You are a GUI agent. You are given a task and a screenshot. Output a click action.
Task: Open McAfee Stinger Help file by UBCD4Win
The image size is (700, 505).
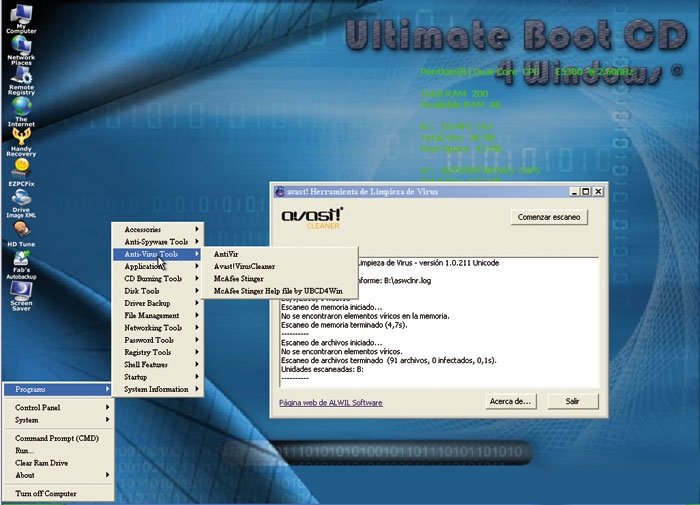(281, 291)
